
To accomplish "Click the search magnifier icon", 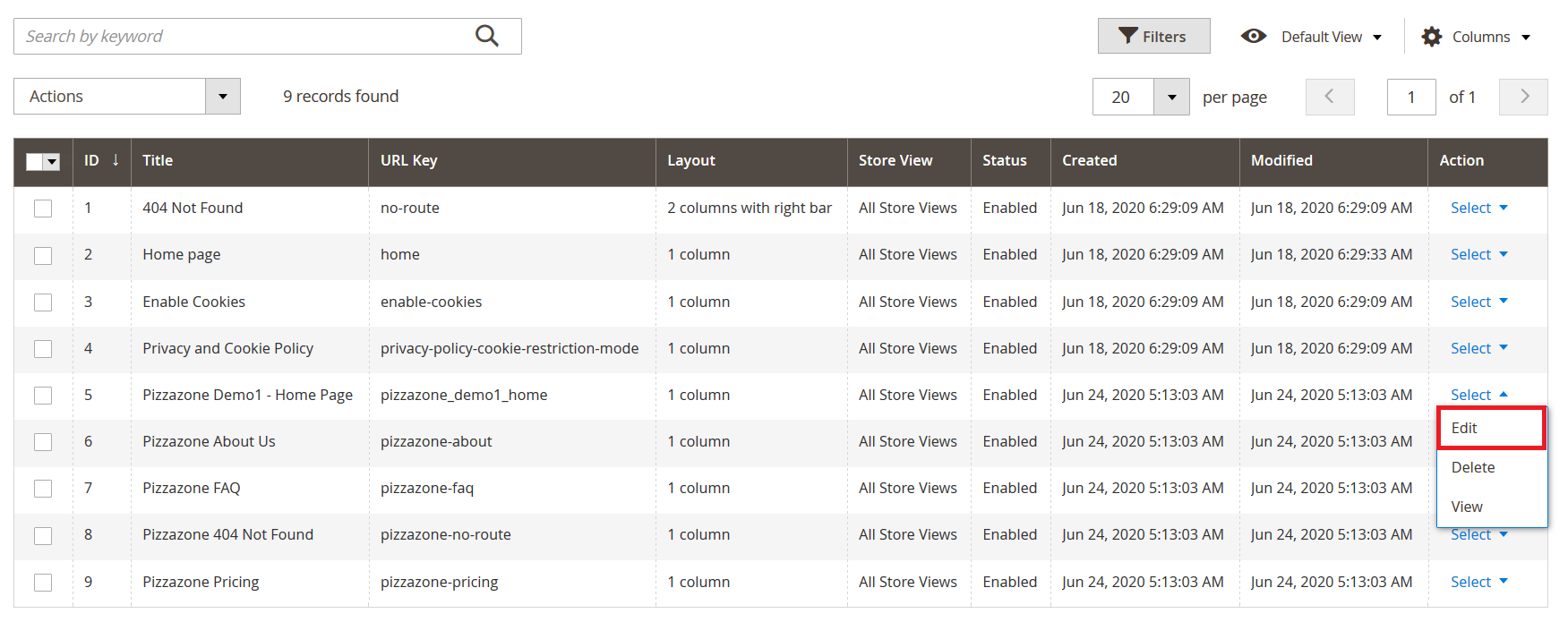I will (486, 36).
